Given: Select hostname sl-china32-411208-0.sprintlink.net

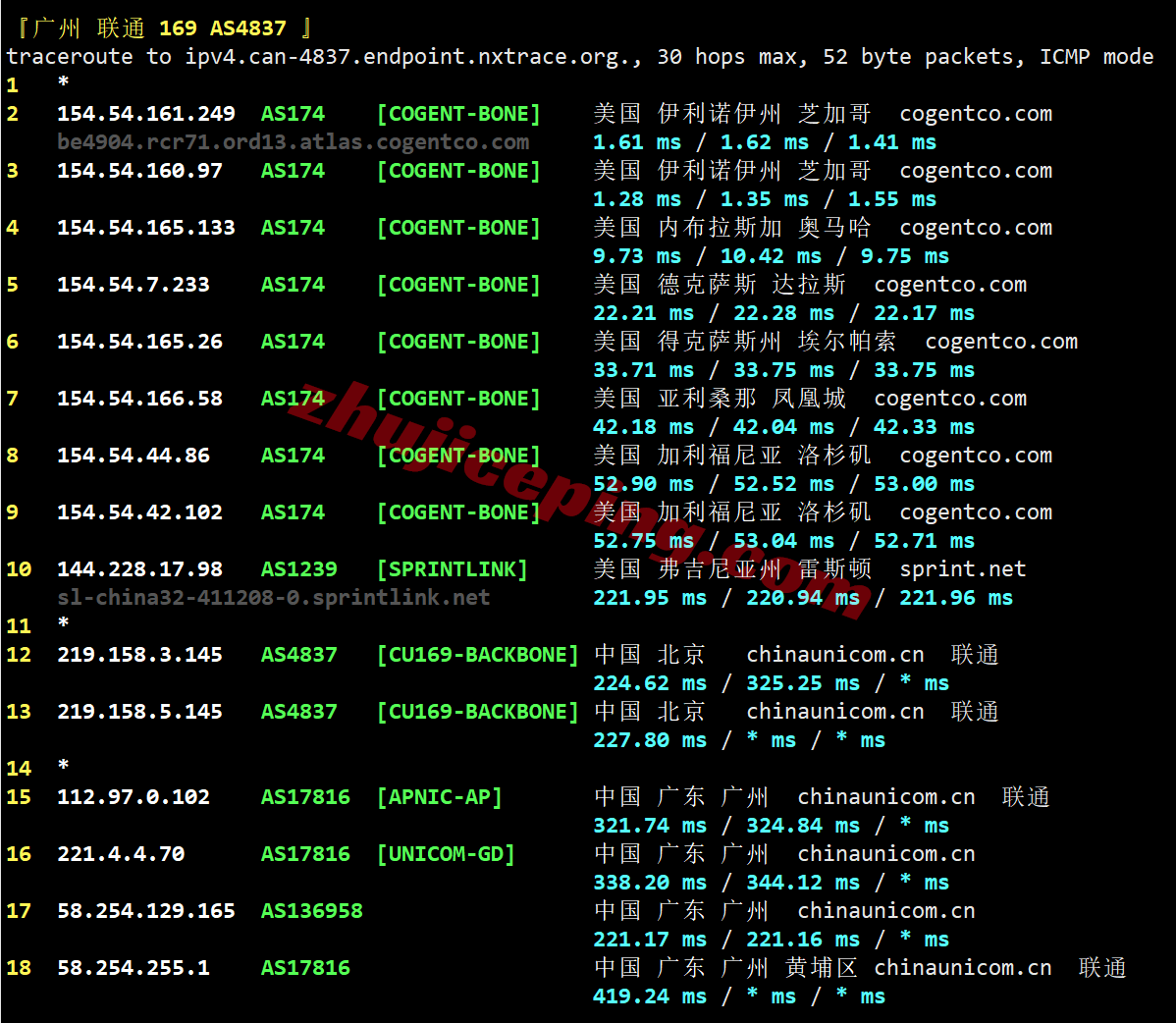Looking at the screenshot, I should [x=274, y=598].
